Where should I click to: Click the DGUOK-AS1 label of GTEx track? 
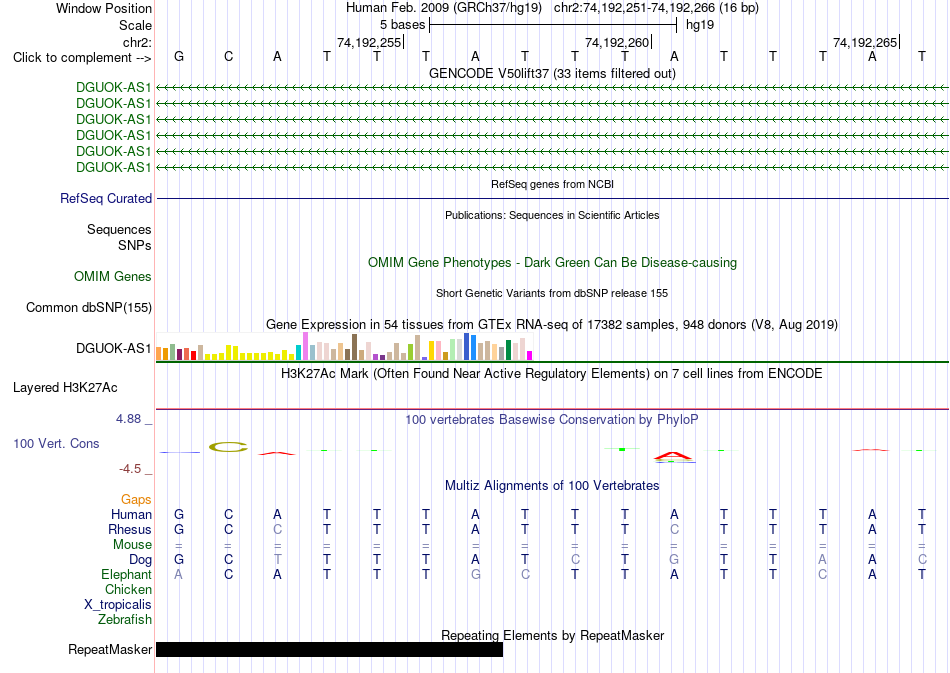click(x=113, y=348)
